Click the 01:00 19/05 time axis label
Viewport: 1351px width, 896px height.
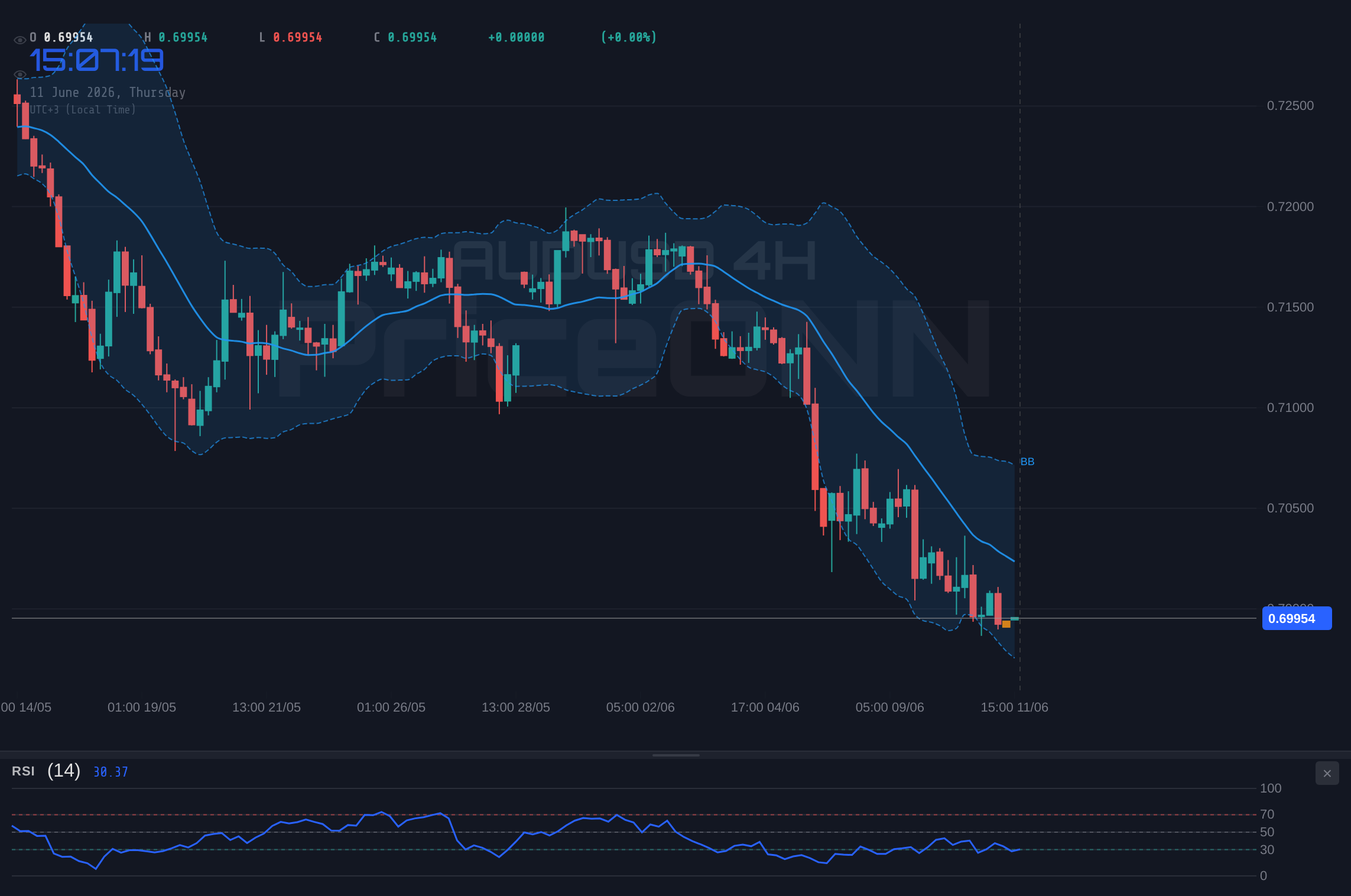pyautogui.click(x=142, y=707)
